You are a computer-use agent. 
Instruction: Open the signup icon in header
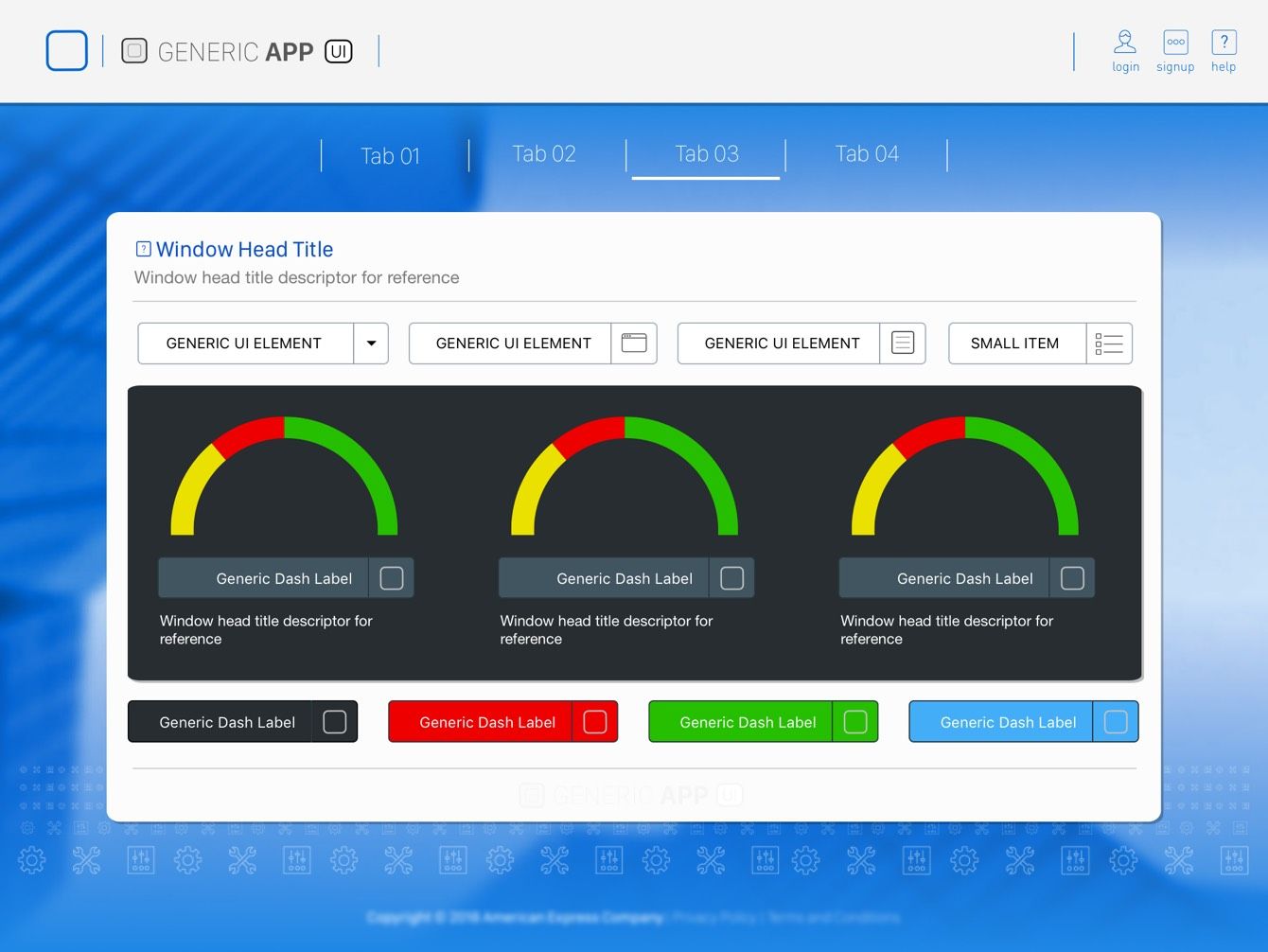point(1175,42)
